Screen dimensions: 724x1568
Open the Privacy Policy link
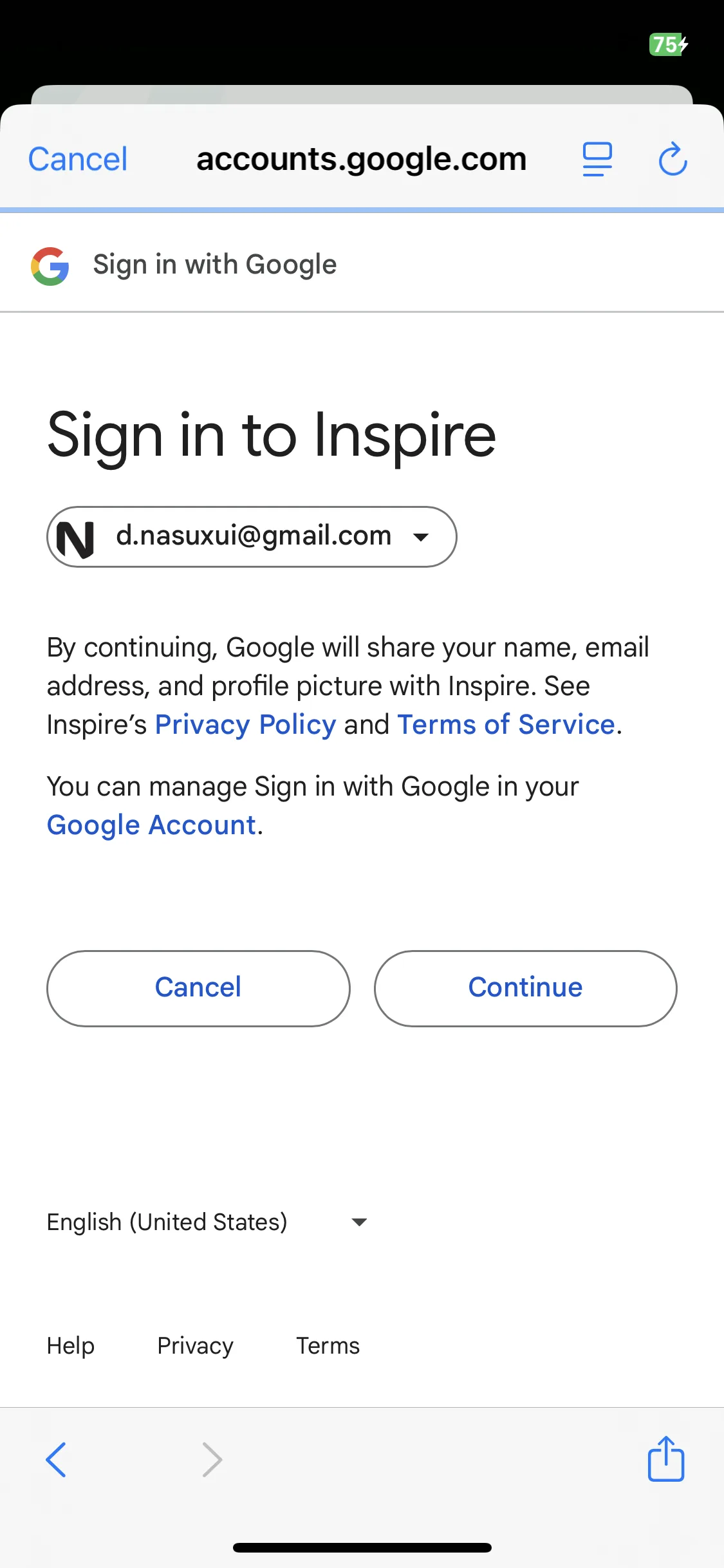click(245, 725)
